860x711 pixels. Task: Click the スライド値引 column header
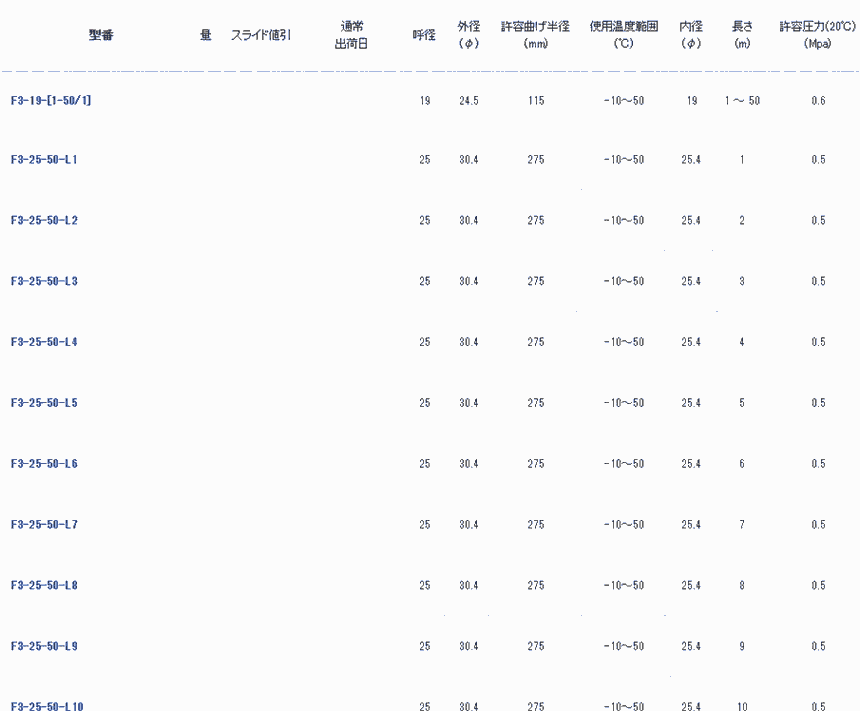261,35
